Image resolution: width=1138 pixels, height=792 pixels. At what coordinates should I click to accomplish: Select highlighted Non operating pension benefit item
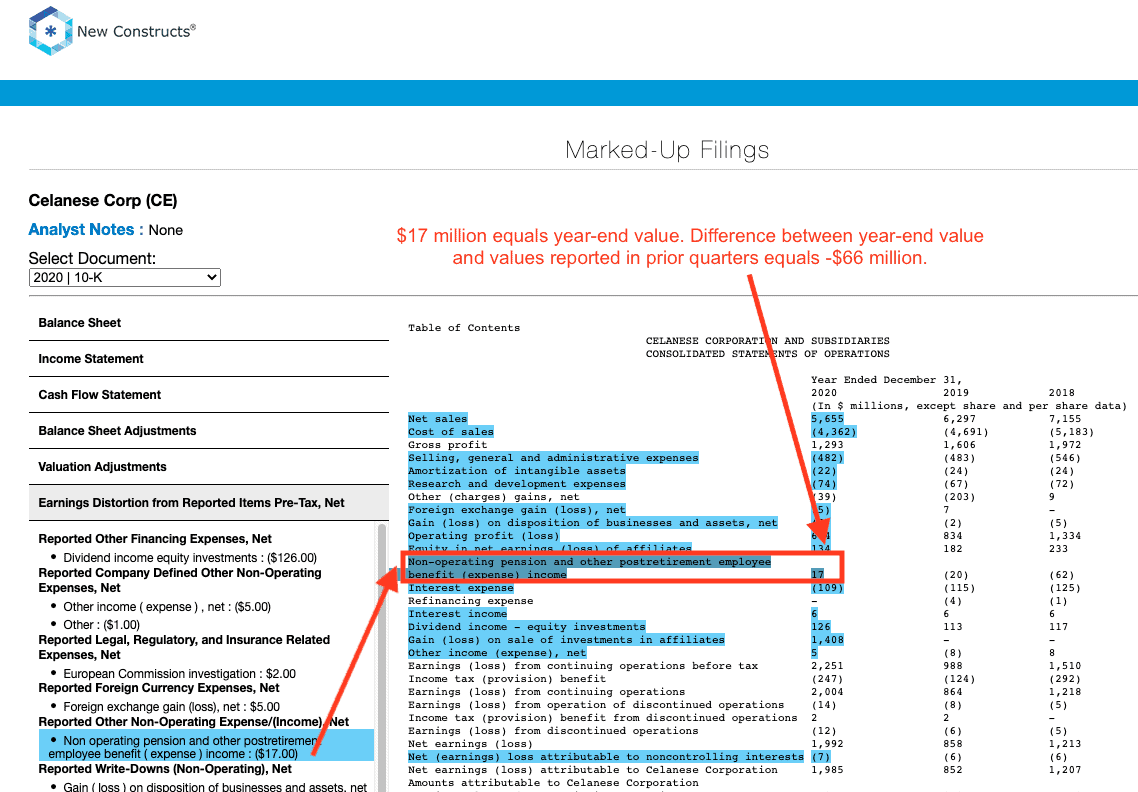coord(206,747)
